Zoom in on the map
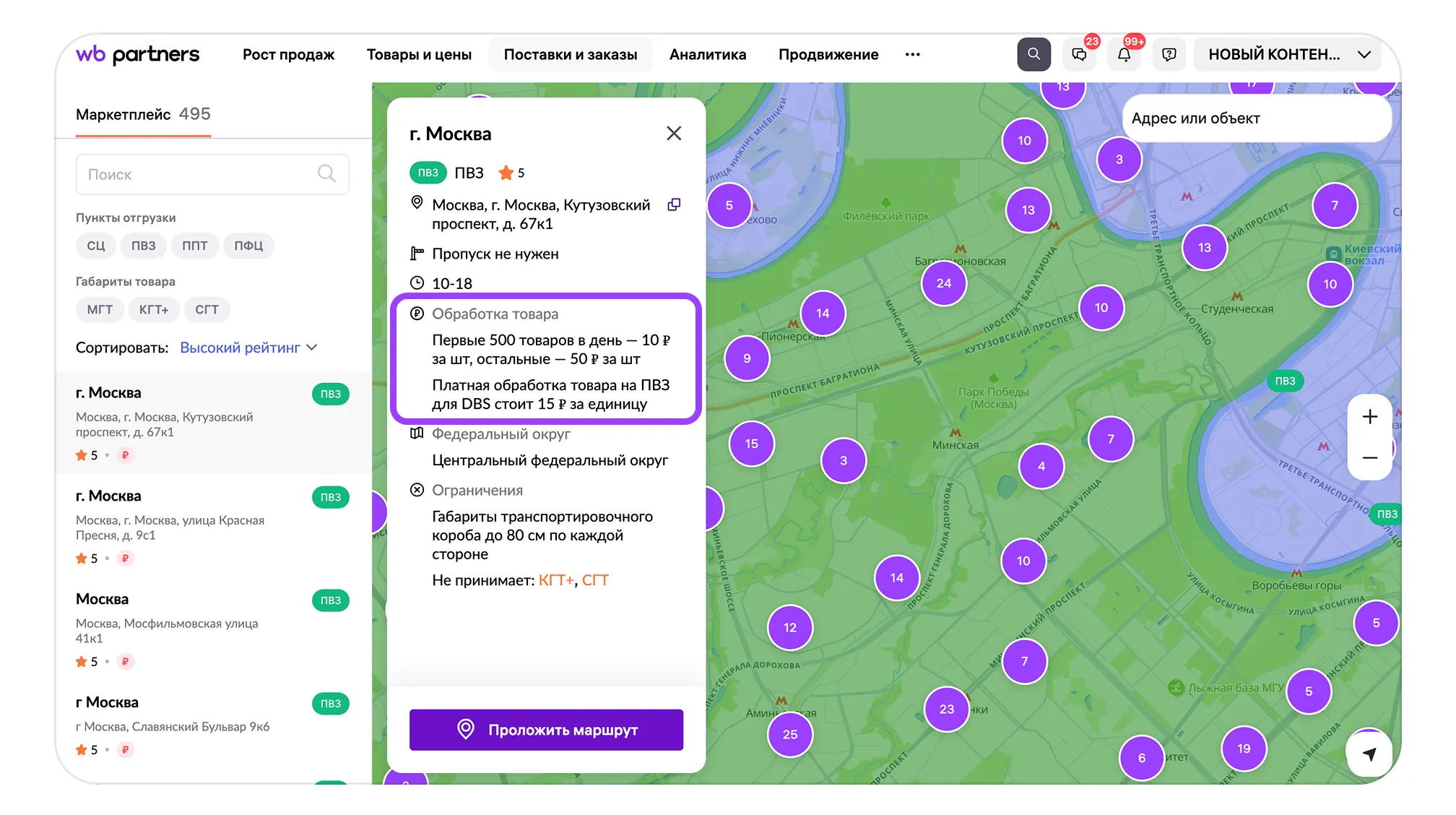Viewport: 1456px width, 815px height. click(1369, 417)
